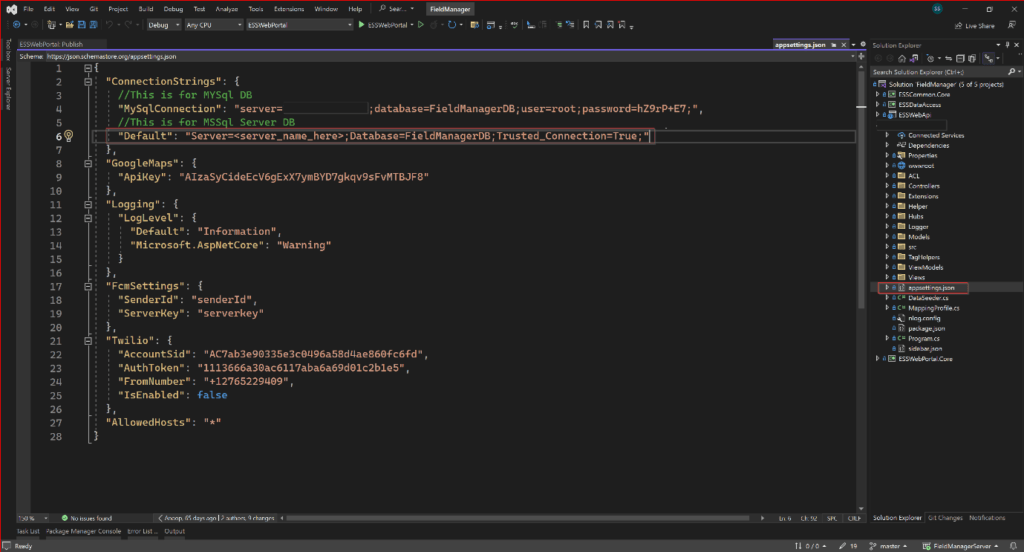
Task: Collapse the FcmSettings block on line 17
Action: click(88, 286)
